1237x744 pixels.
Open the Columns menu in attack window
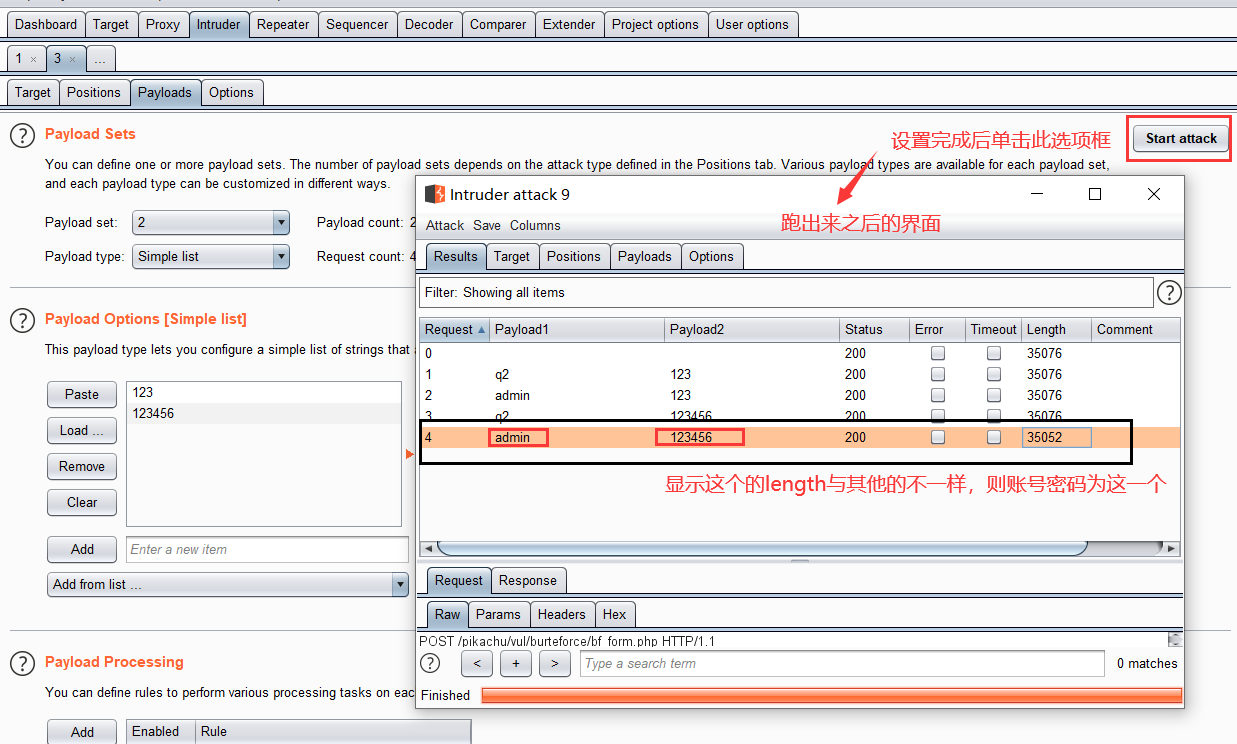coord(535,225)
